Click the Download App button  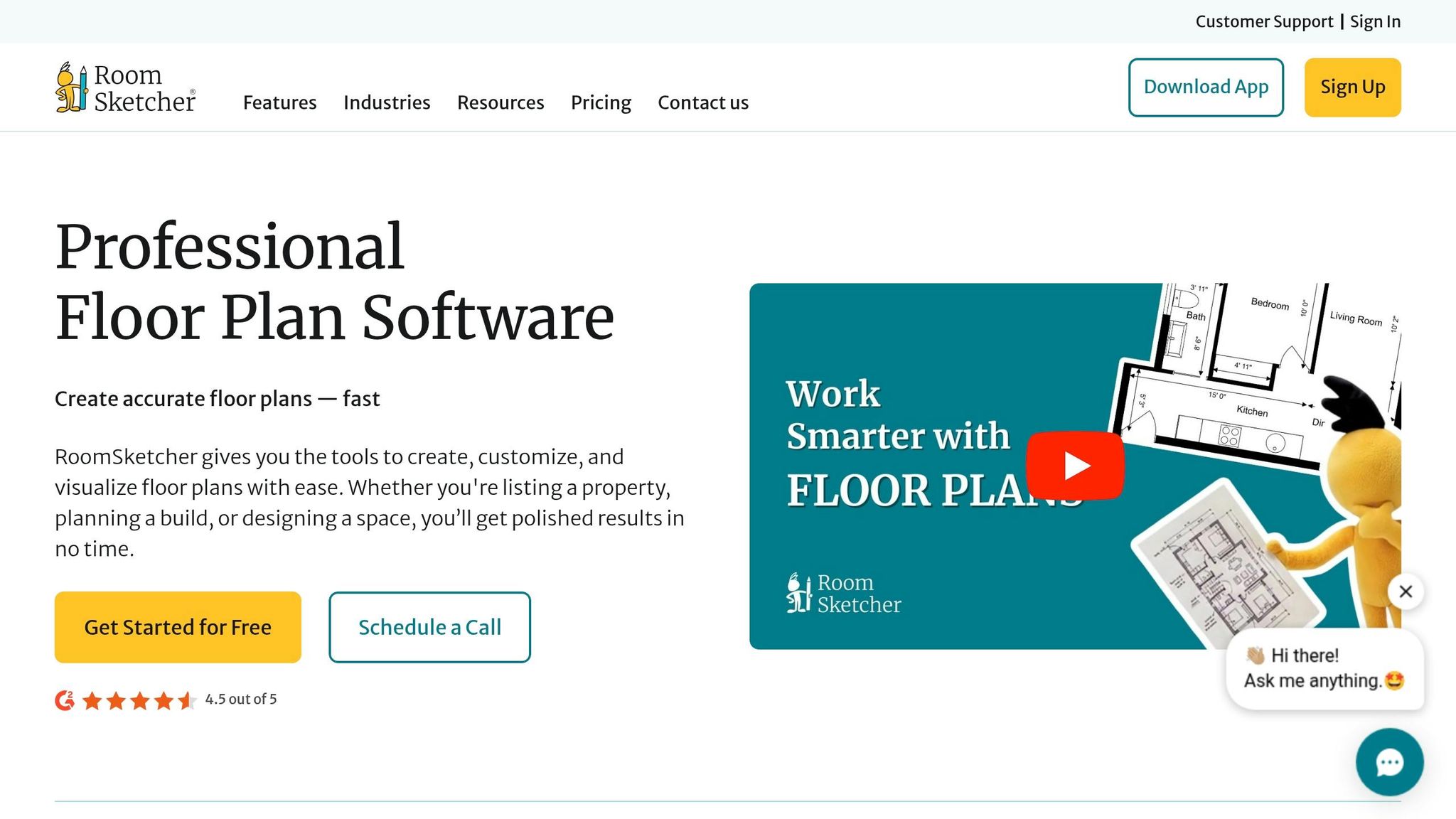(x=1206, y=87)
